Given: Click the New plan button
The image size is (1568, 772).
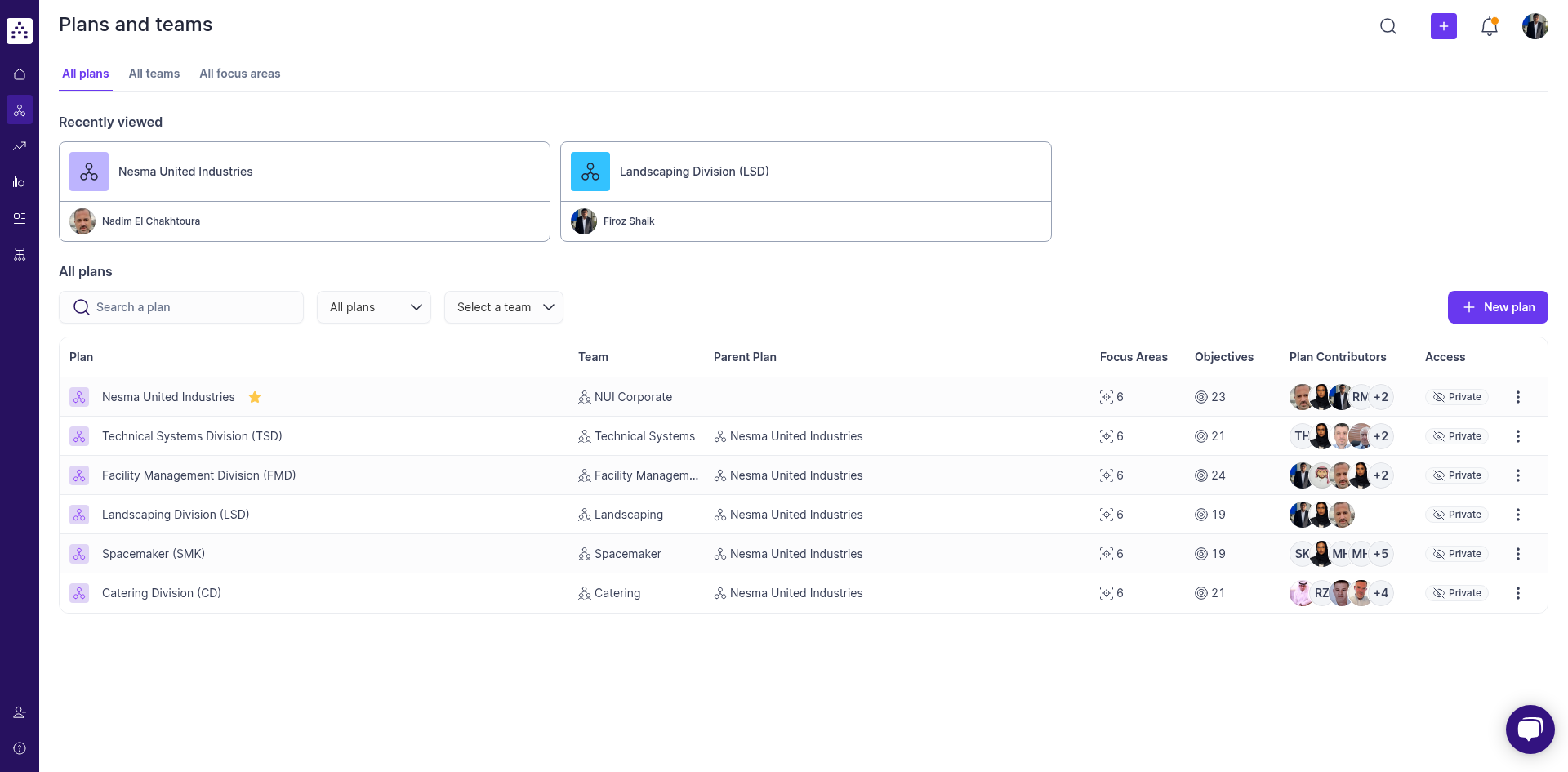Looking at the screenshot, I should [1497, 307].
